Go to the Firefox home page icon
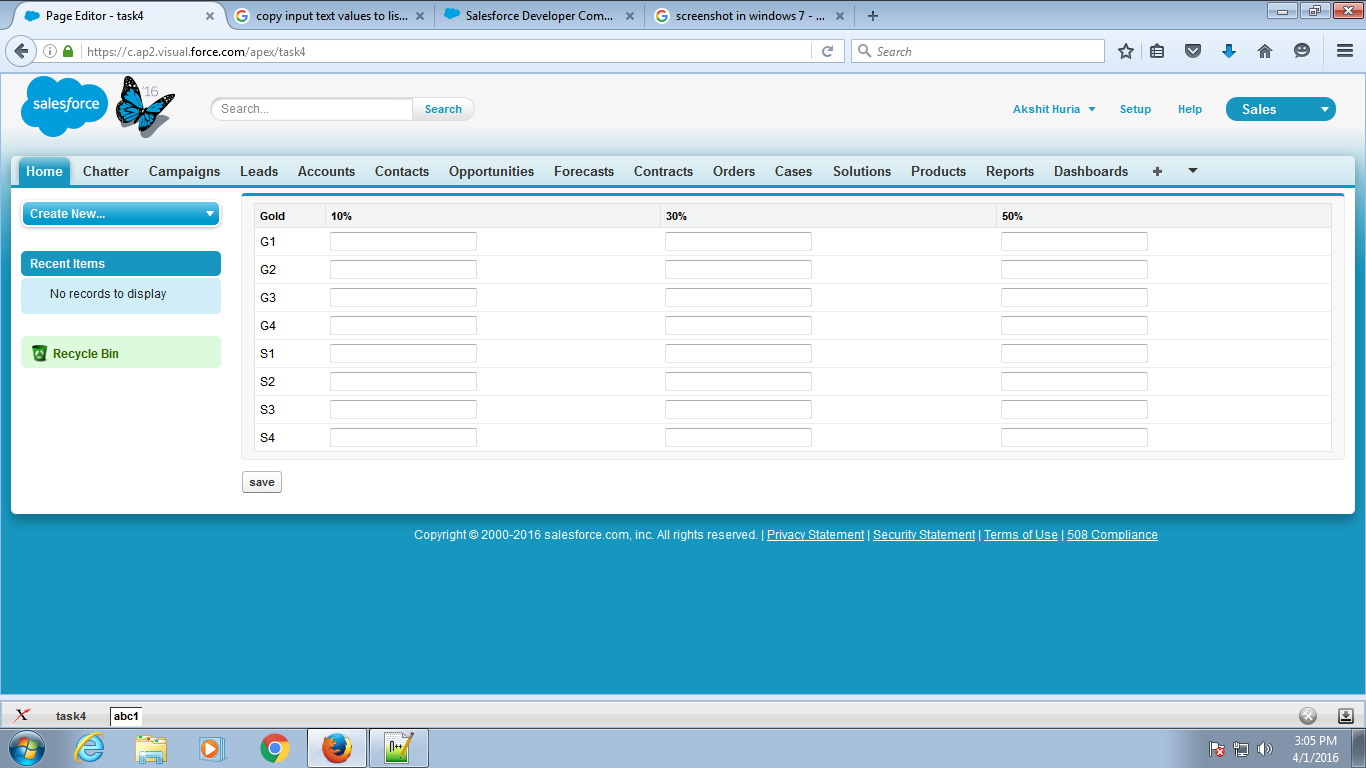Image resolution: width=1366 pixels, height=768 pixels. (x=1265, y=51)
